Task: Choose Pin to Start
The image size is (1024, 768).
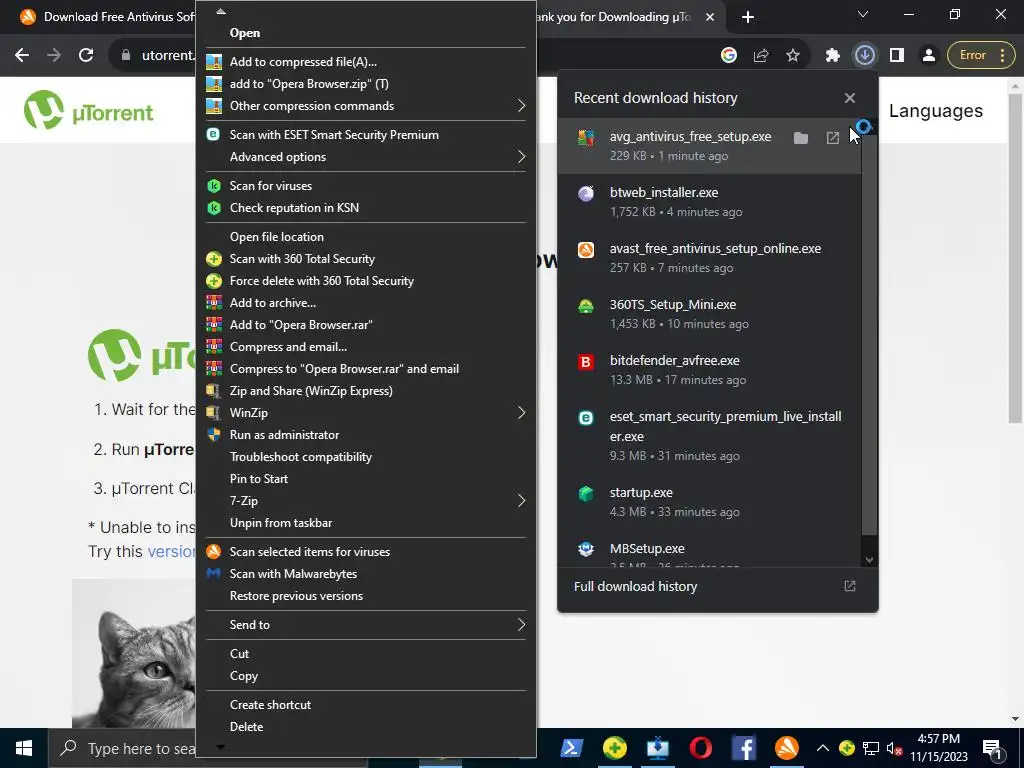Action: coord(366,479)
